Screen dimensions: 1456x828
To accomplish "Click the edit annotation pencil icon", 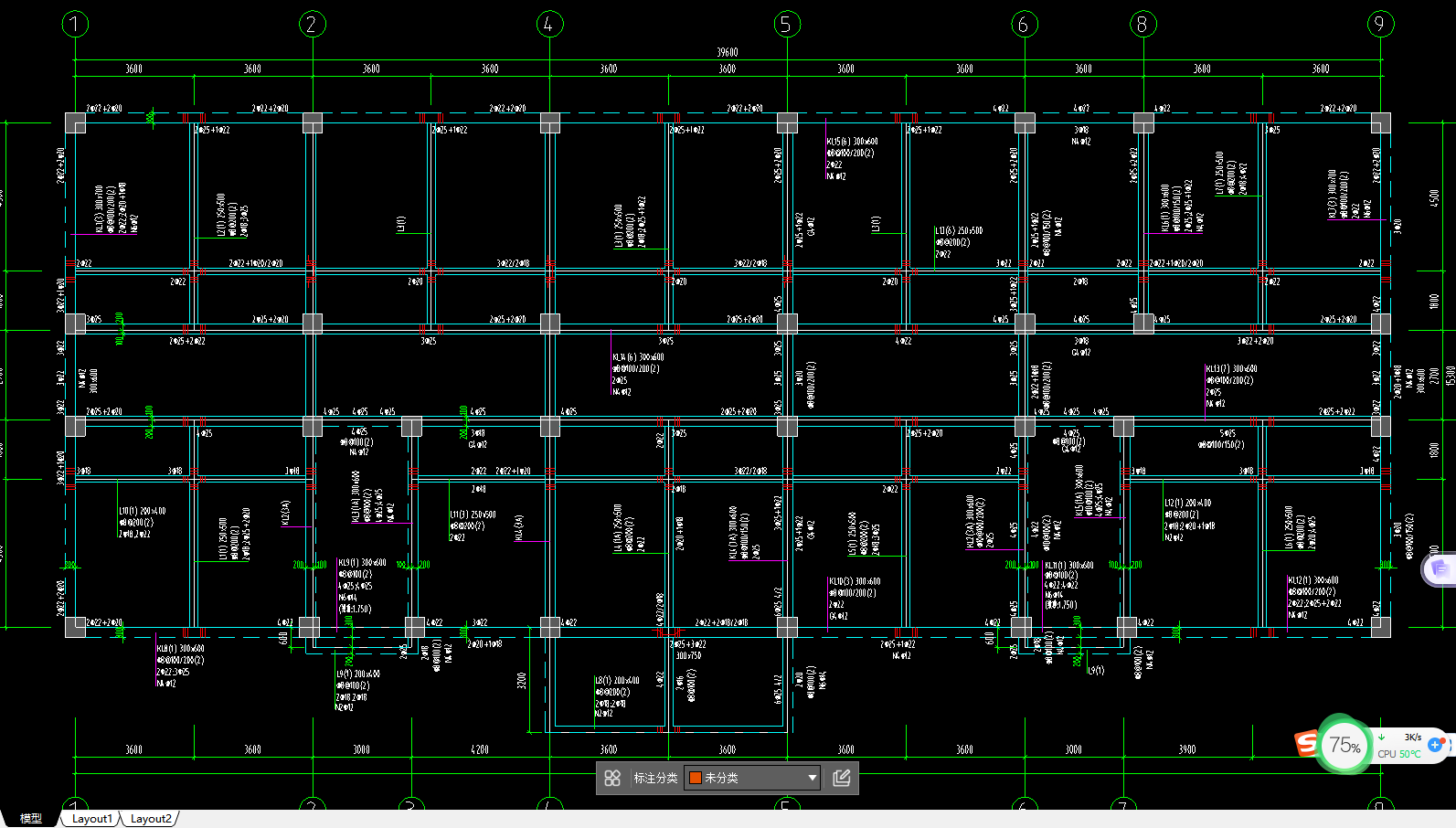I will 842,778.
